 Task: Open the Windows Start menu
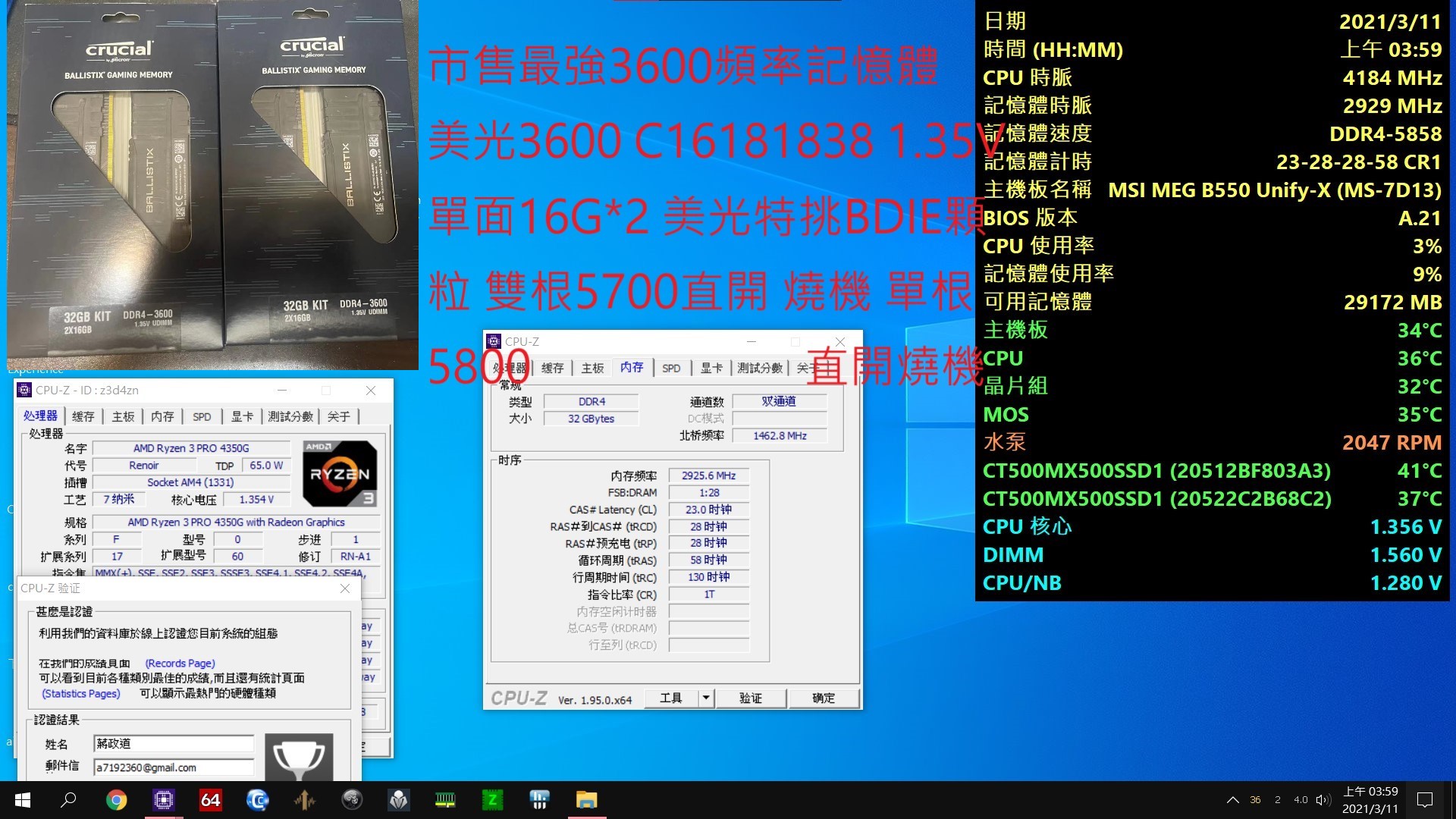[23, 800]
